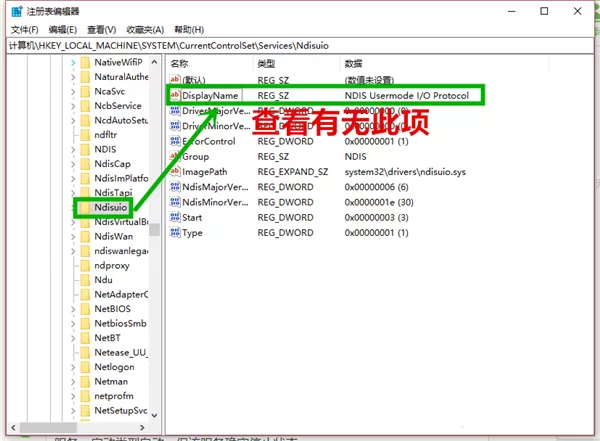Click the NdisMajorVer DWORD icon
This screenshot has width=600, height=441.
coord(175,186)
